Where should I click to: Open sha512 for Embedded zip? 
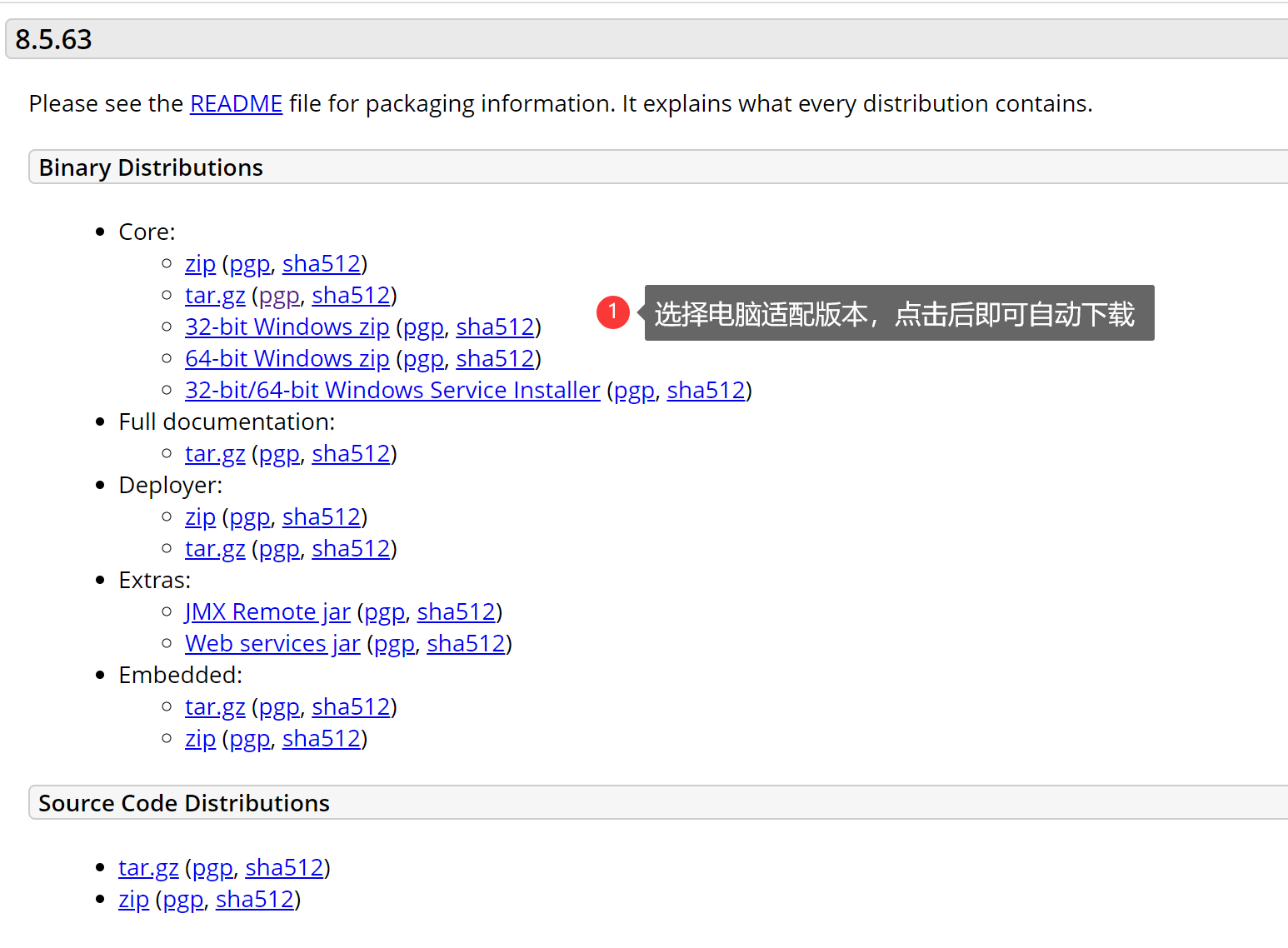tap(322, 739)
